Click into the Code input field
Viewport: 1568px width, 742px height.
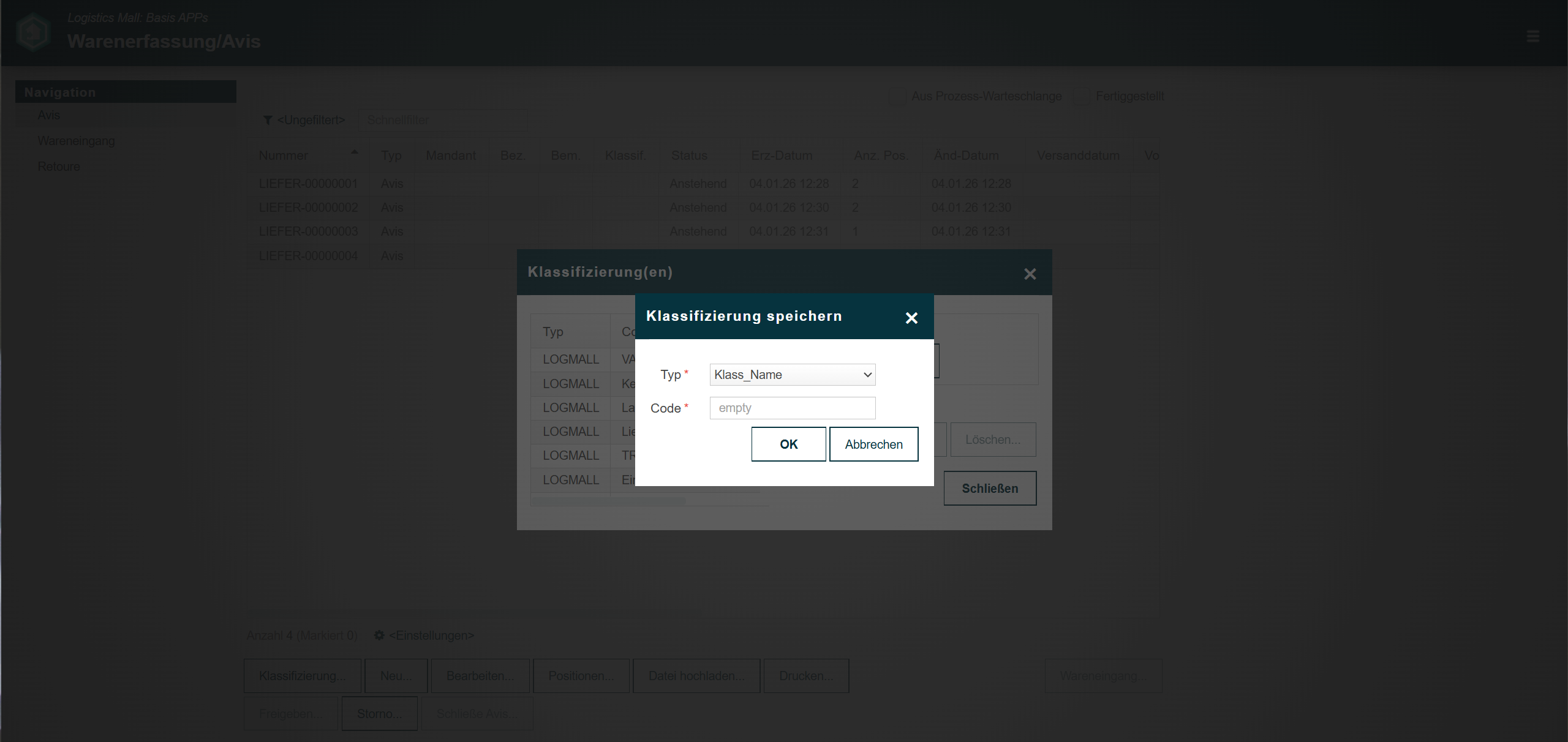(792, 408)
